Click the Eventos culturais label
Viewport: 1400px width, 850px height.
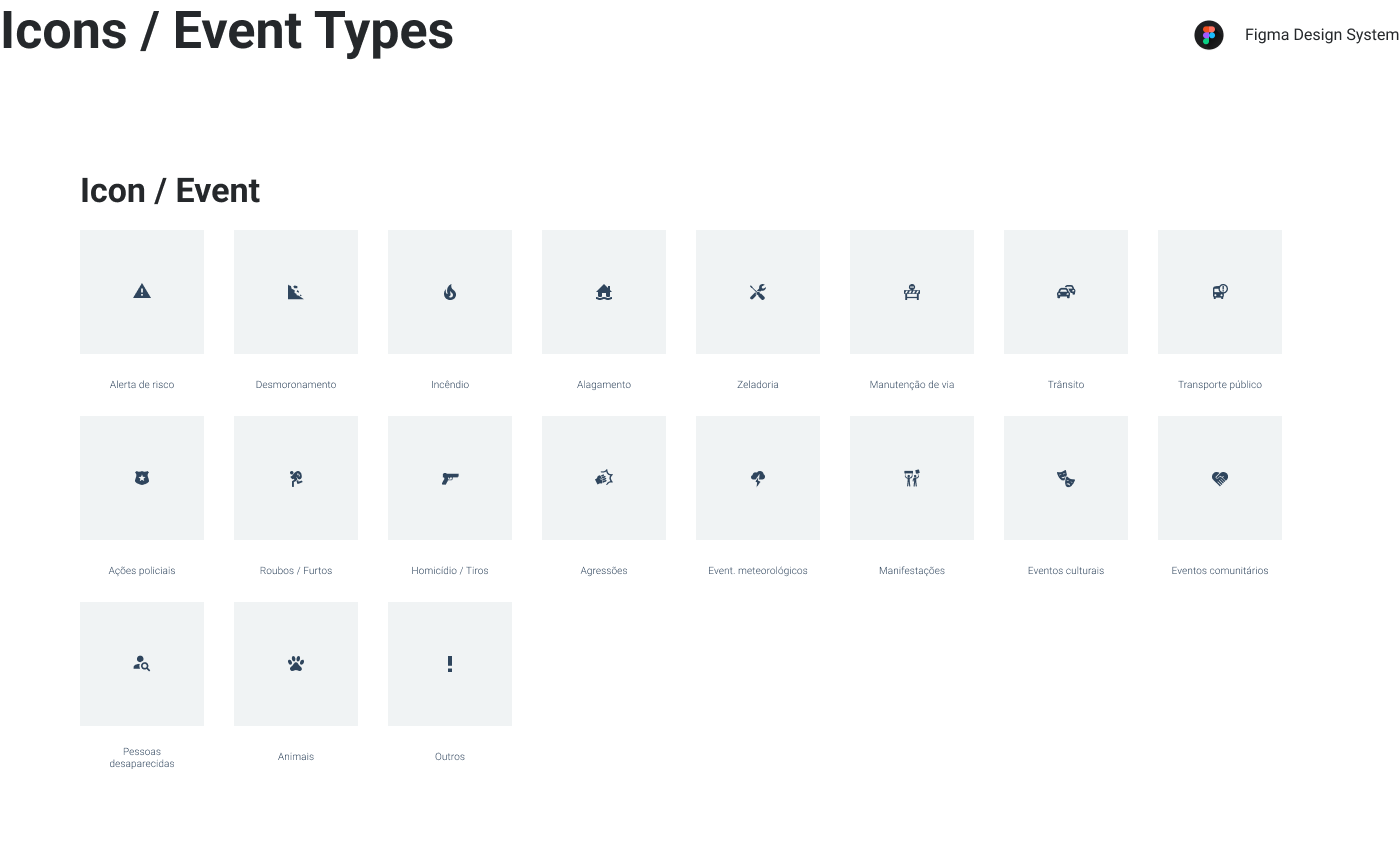[x=1066, y=570]
